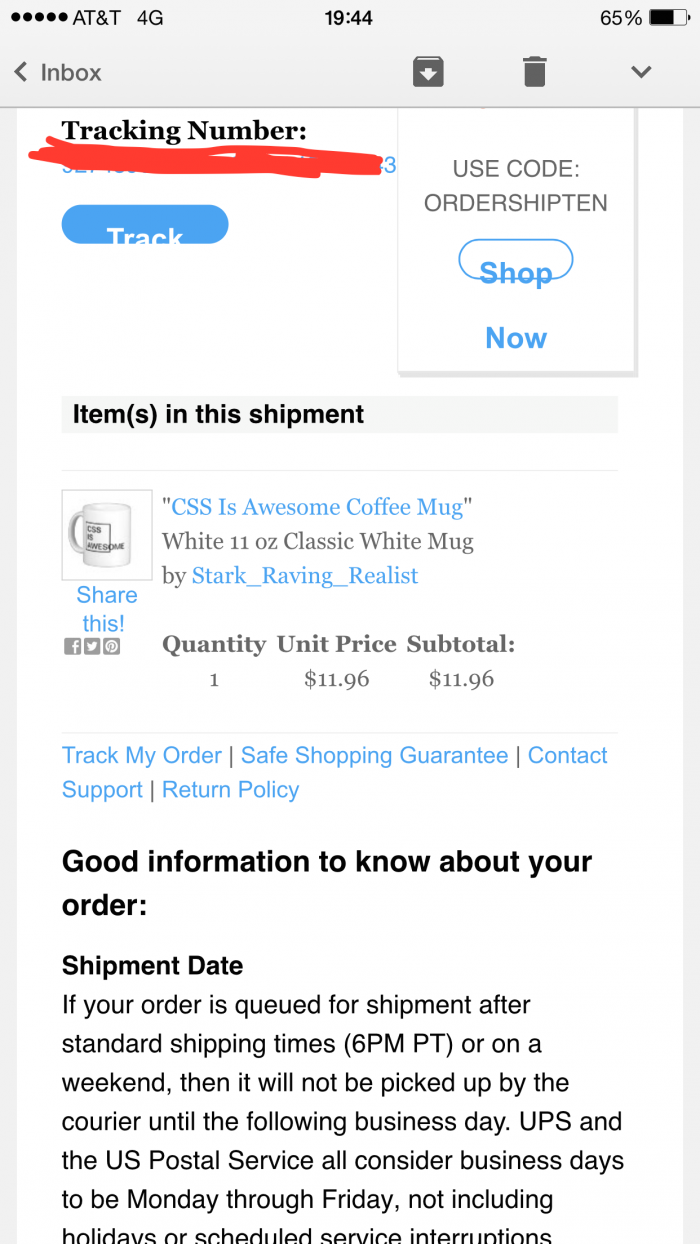Share the mug on Facebook
The image size is (700, 1244).
72,646
